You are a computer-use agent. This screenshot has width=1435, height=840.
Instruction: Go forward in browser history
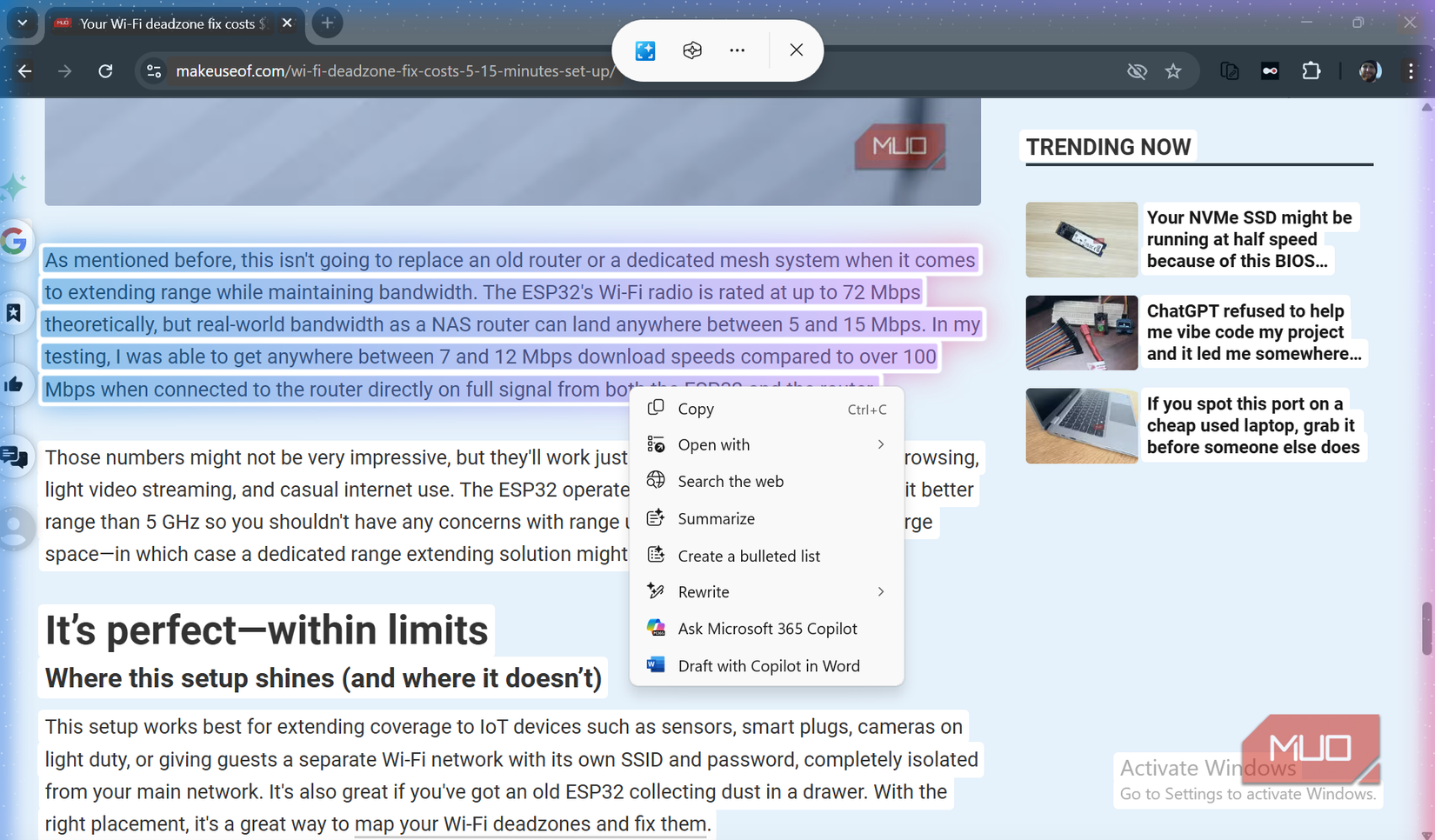pyautogui.click(x=64, y=71)
